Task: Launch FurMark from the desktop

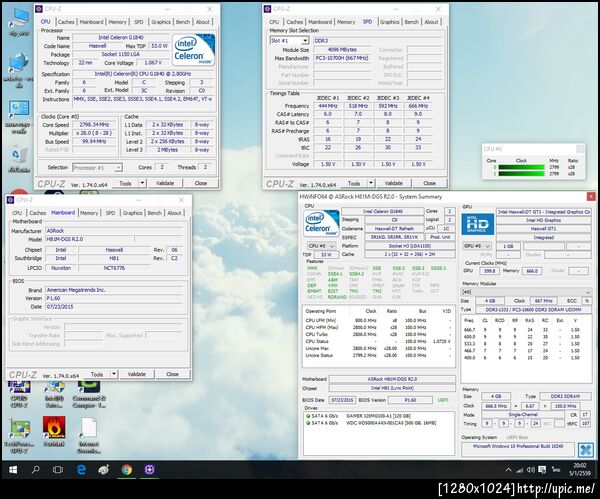Action: pyautogui.click(x=56, y=429)
